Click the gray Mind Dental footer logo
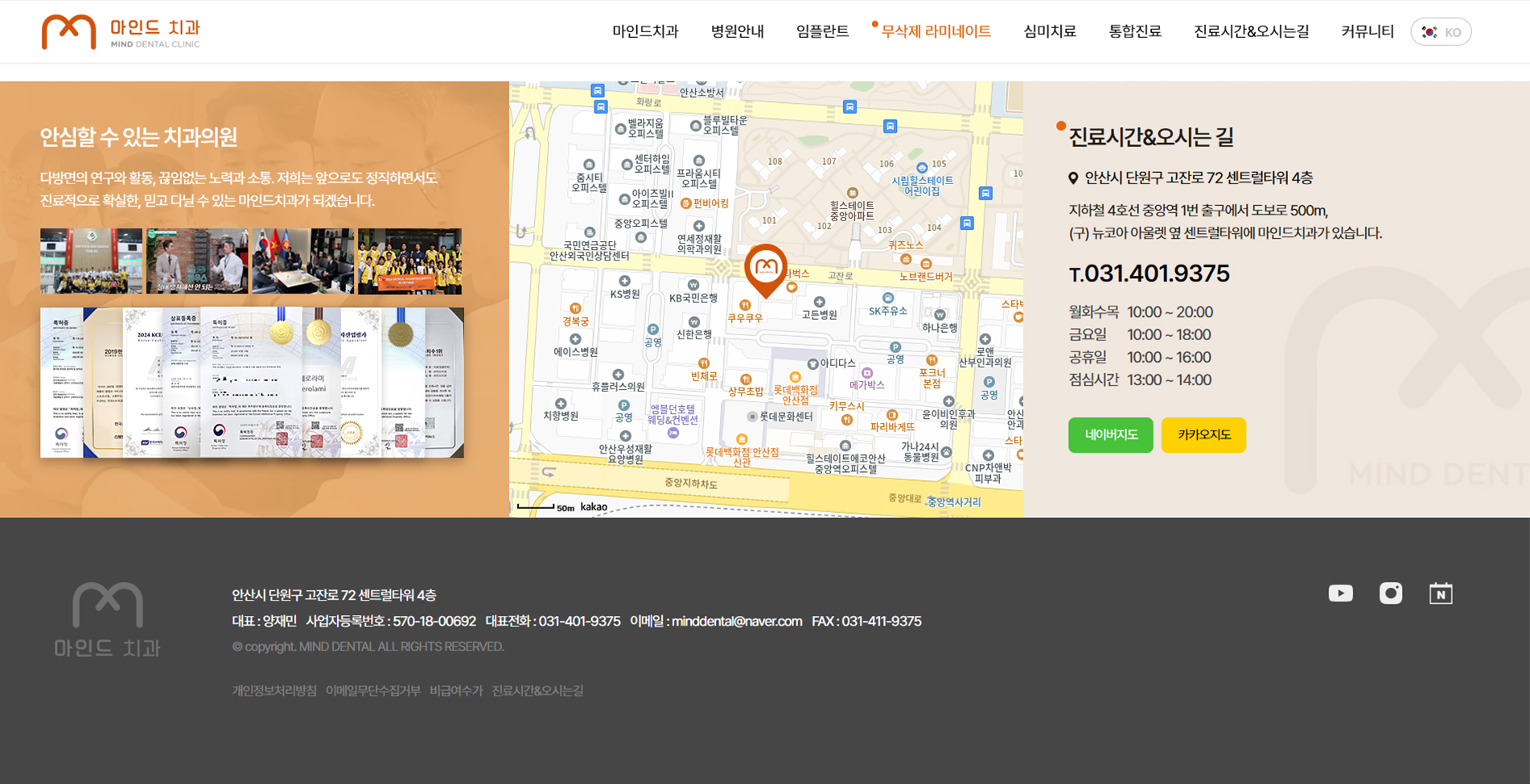Screen dimensions: 1530x784 click(x=107, y=619)
